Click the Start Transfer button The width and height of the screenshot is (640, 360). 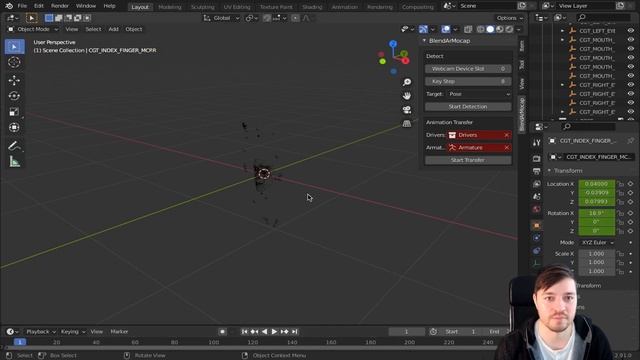tap(468, 160)
